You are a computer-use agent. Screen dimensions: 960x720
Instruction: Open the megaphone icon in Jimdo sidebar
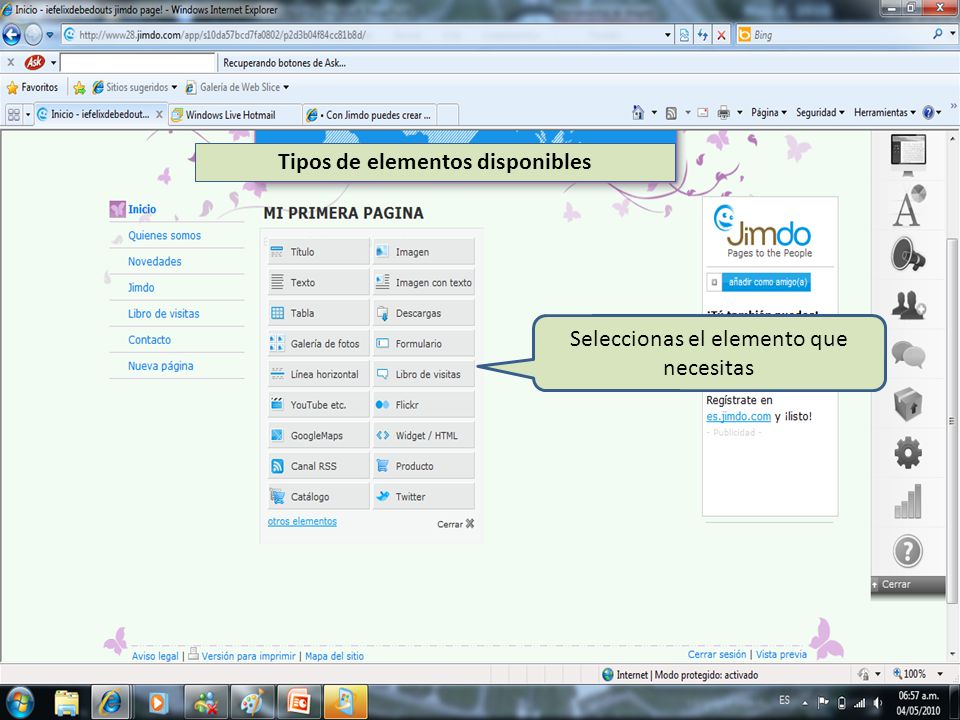pos(908,254)
